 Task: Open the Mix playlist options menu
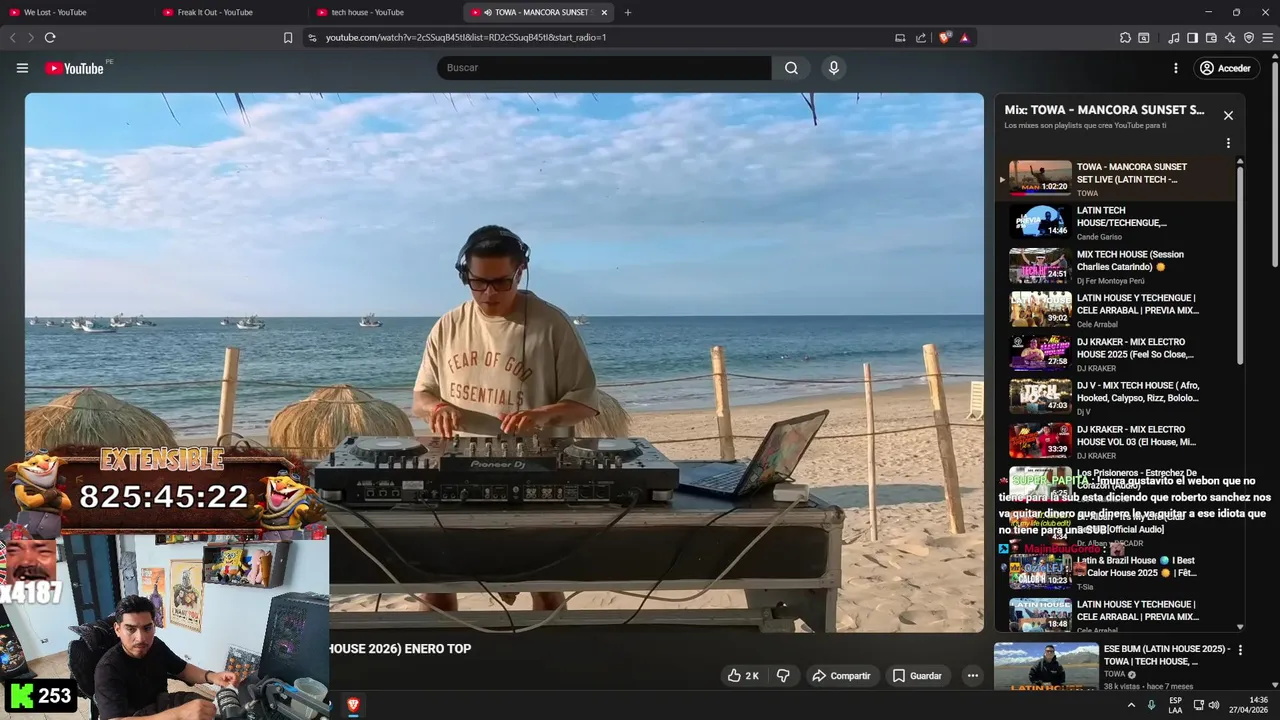[x=1228, y=143]
